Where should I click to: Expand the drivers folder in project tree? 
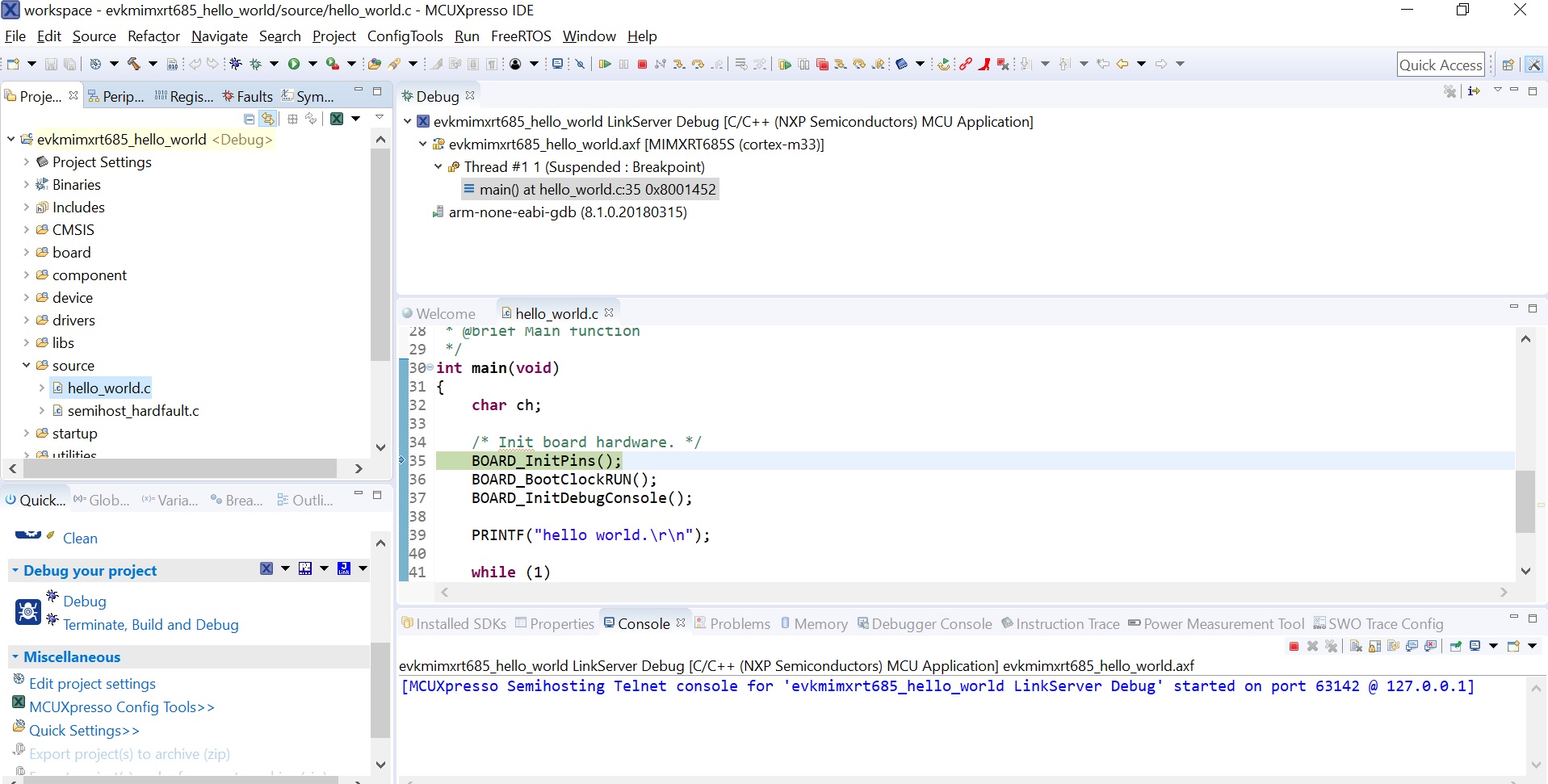[26, 321]
